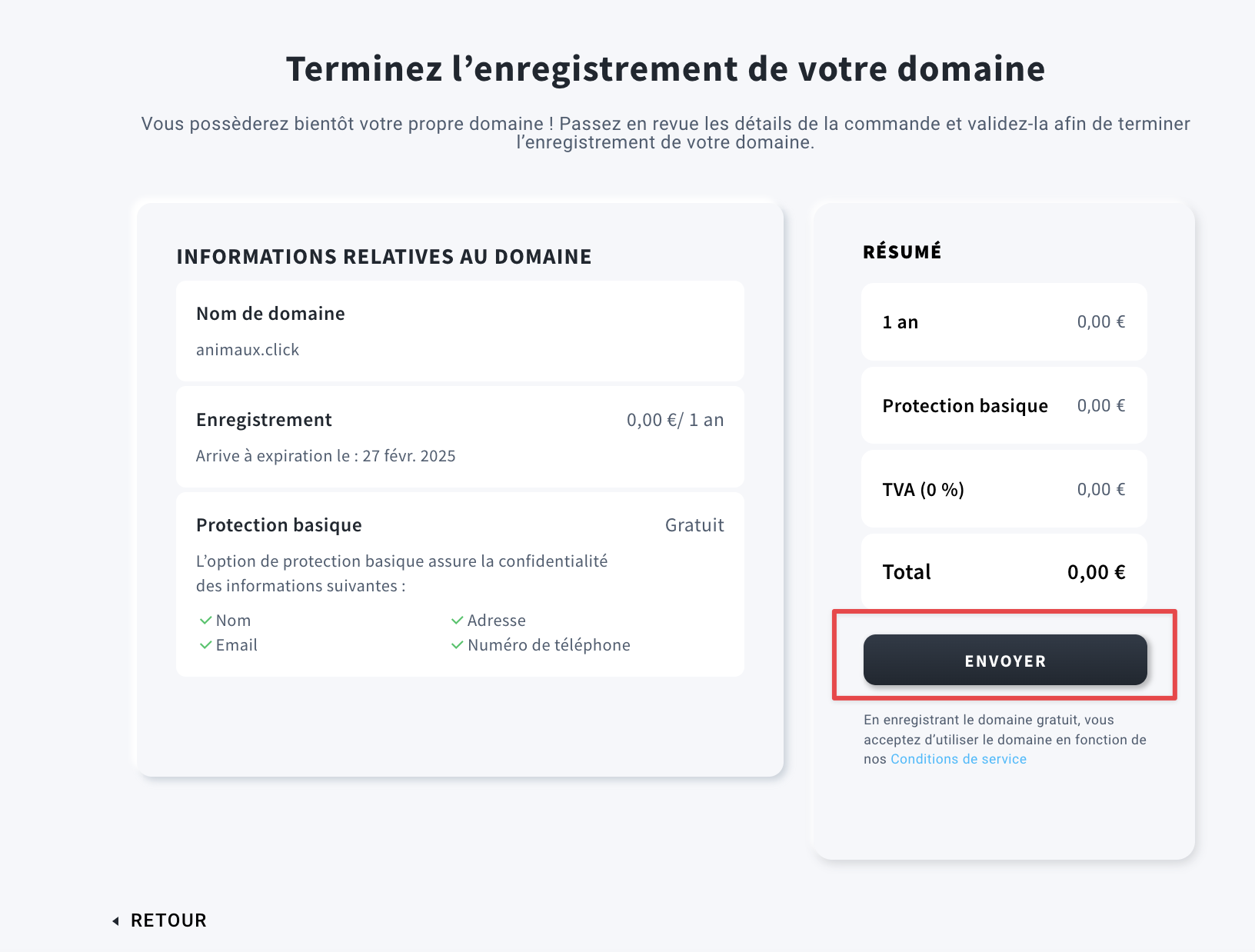Open the Conditions de service link

[958, 759]
